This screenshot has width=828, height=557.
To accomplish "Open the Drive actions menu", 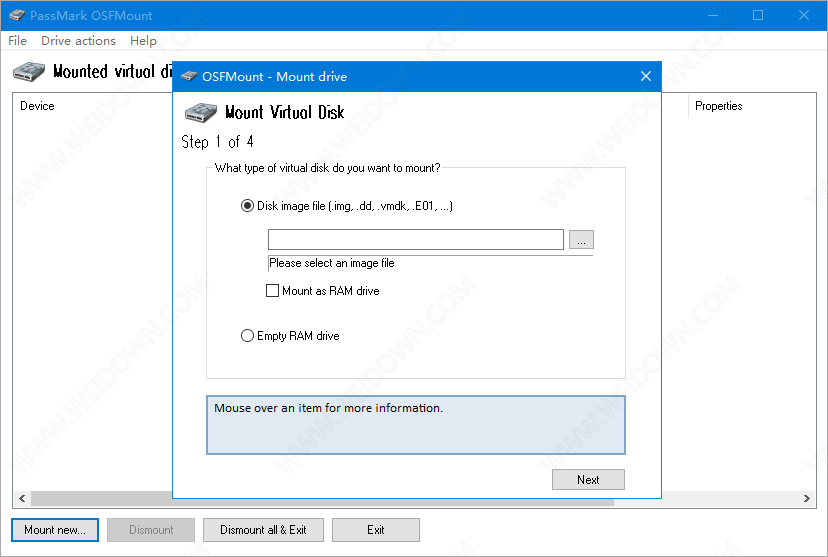I will 78,41.
